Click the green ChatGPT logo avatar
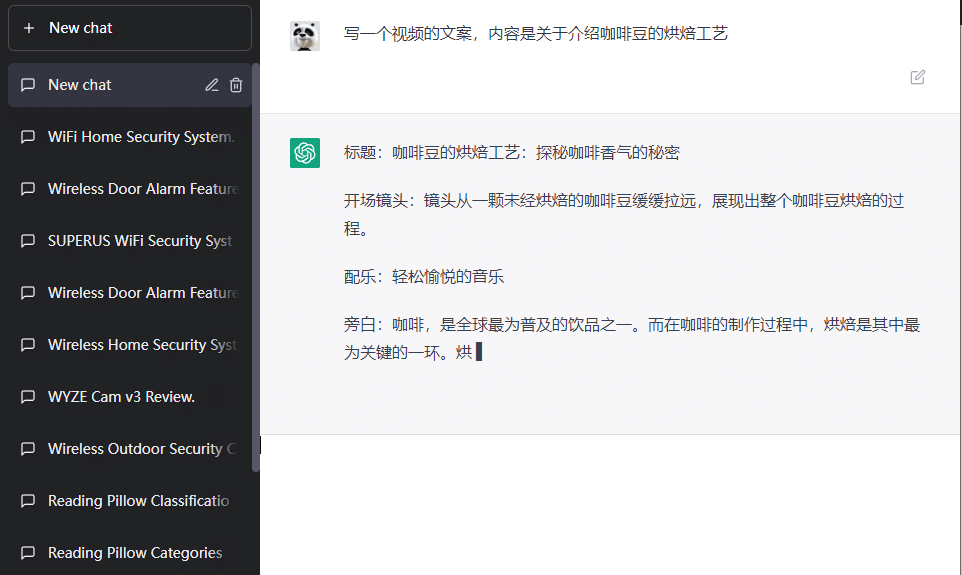 click(x=305, y=153)
